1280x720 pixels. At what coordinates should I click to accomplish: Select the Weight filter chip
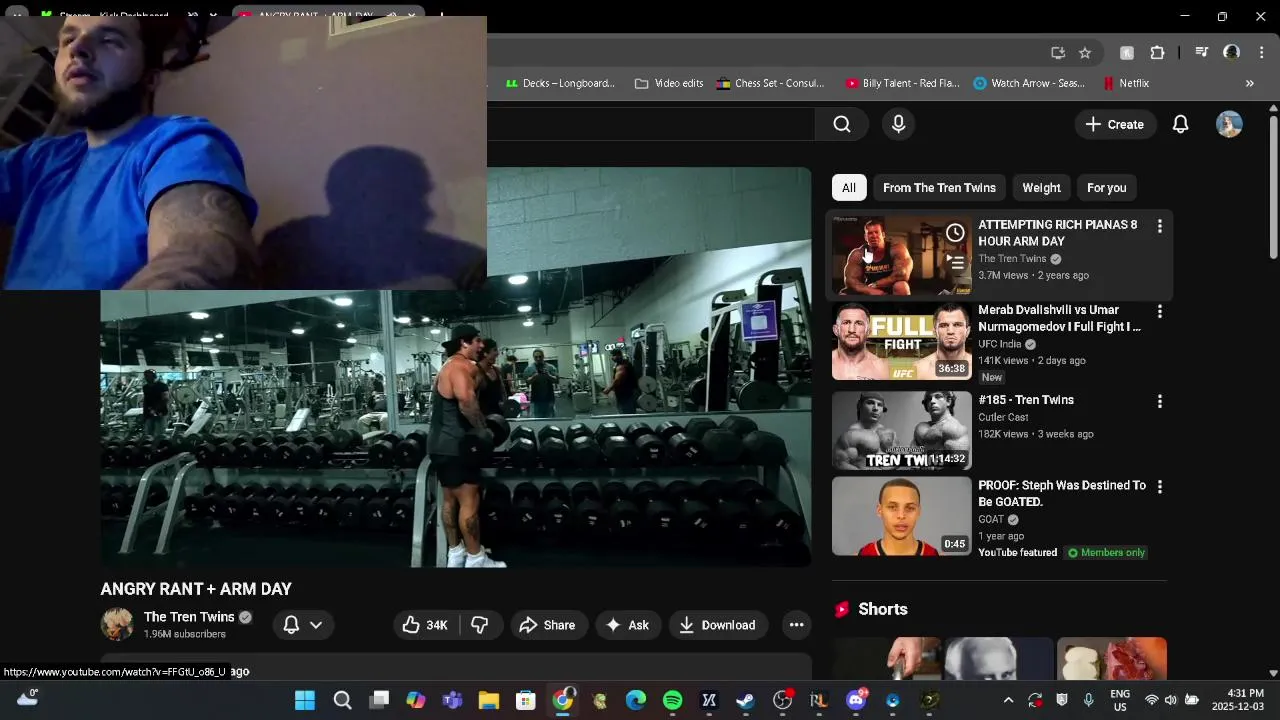point(1041,188)
